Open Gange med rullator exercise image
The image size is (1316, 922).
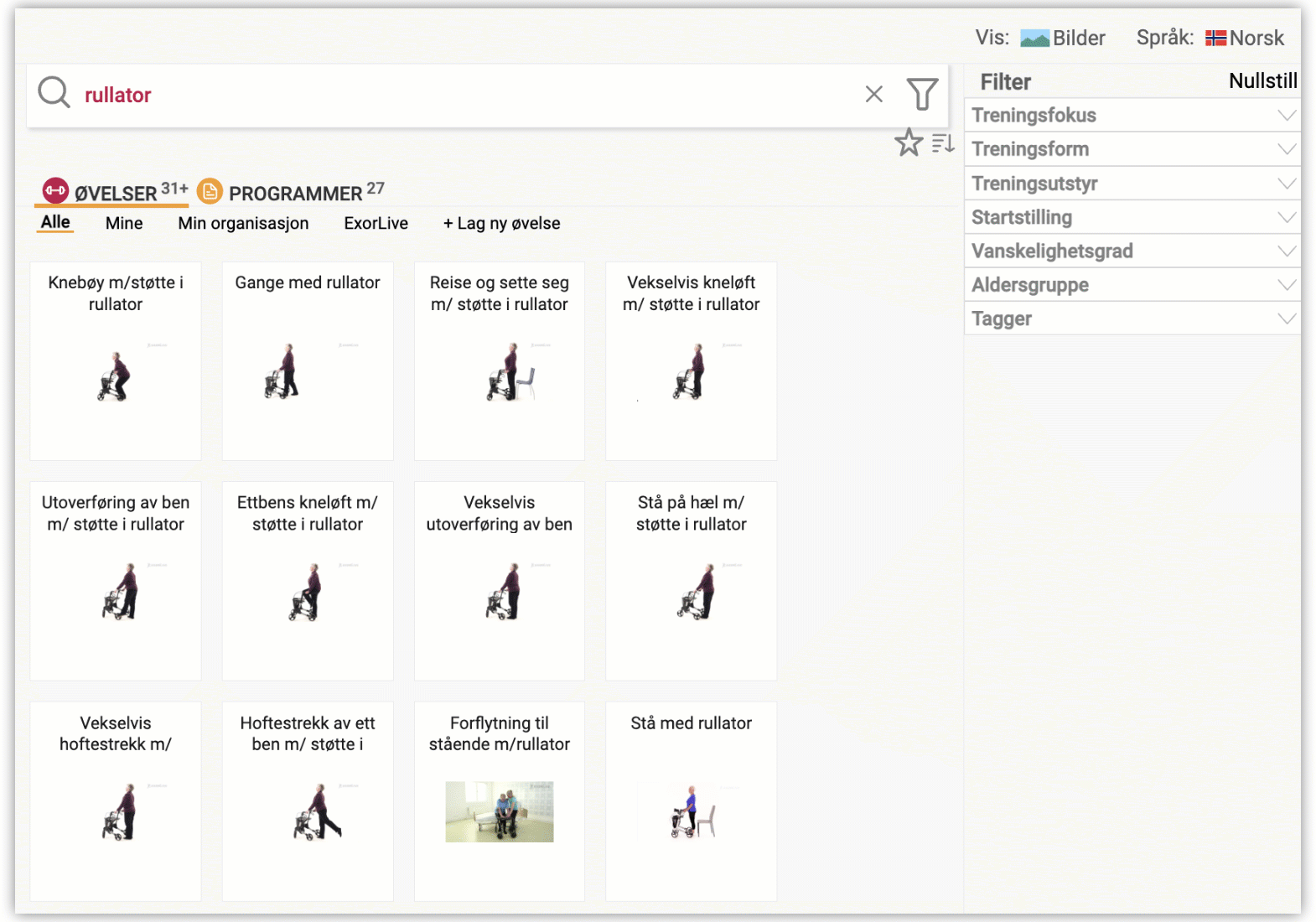[308, 371]
